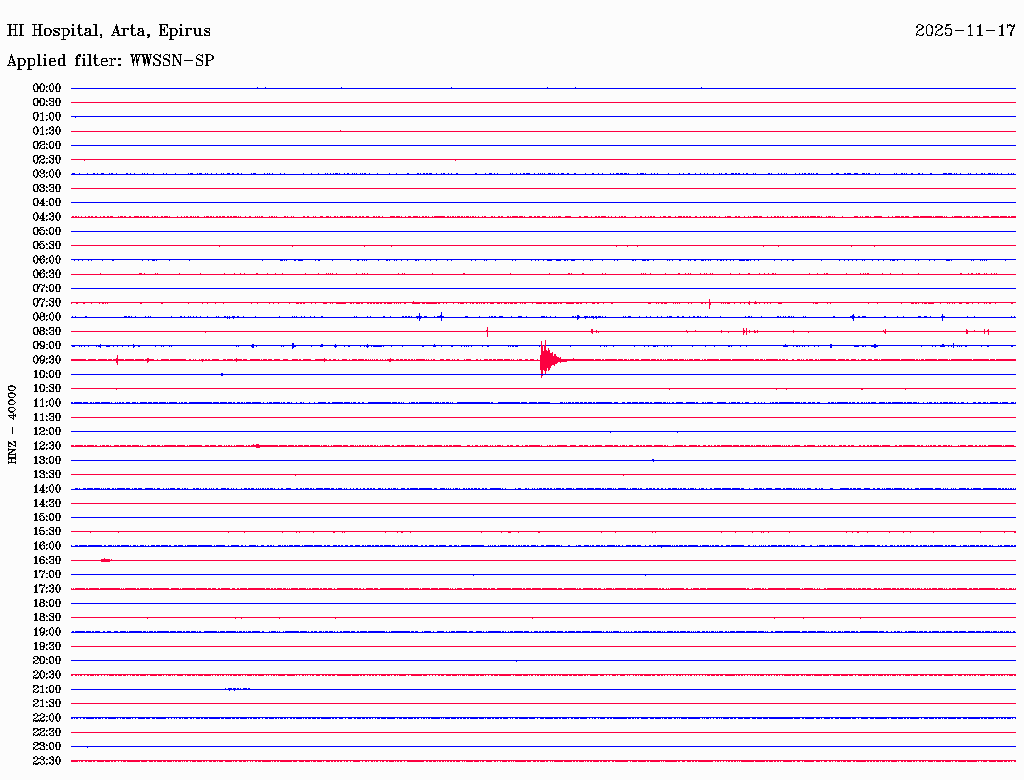1024x780 pixels.
Task: Click the blue dot on the 10:00 trace
Action: [221, 374]
